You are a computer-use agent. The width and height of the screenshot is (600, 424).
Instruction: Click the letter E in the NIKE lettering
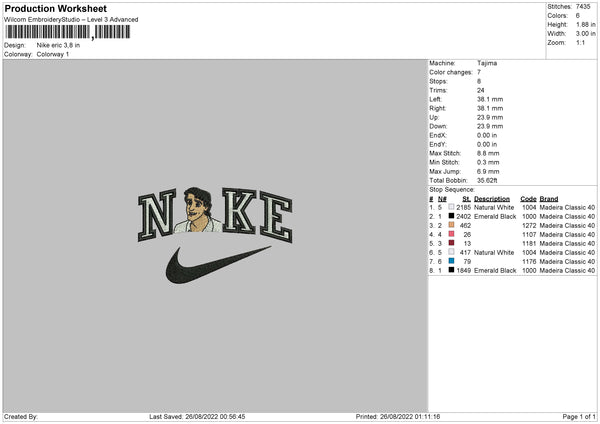(x=276, y=217)
